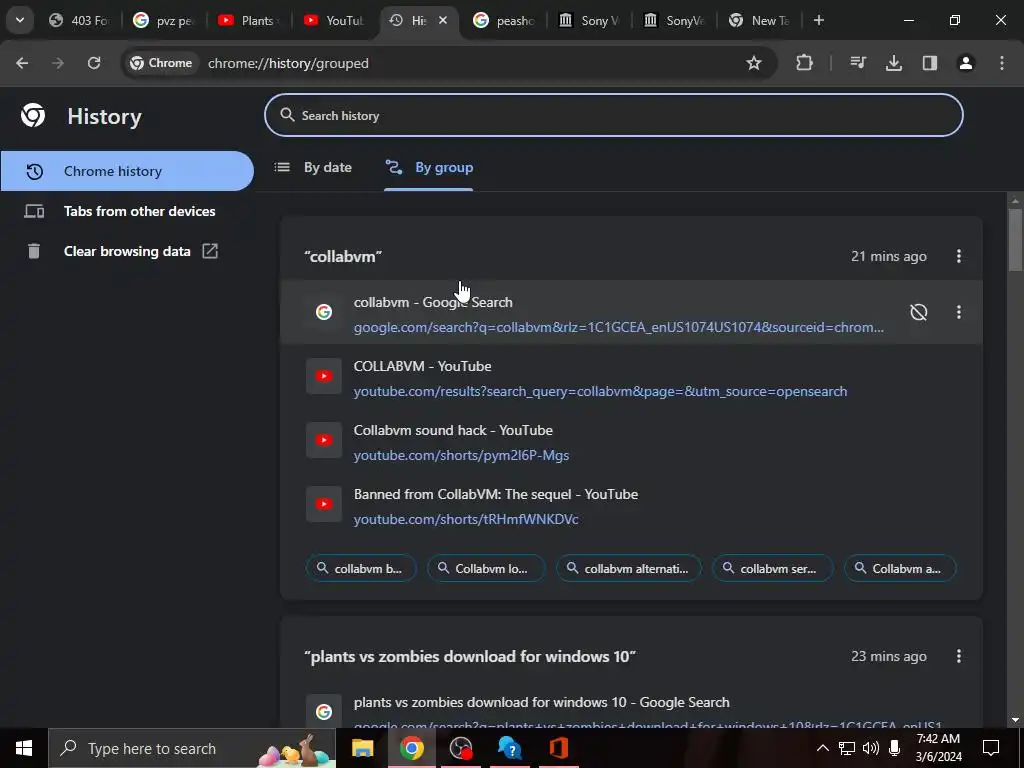Image resolution: width=1024 pixels, height=768 pixels.
Task: Switch to the Plants YouTube tab
Action: [x=249, y=20]
